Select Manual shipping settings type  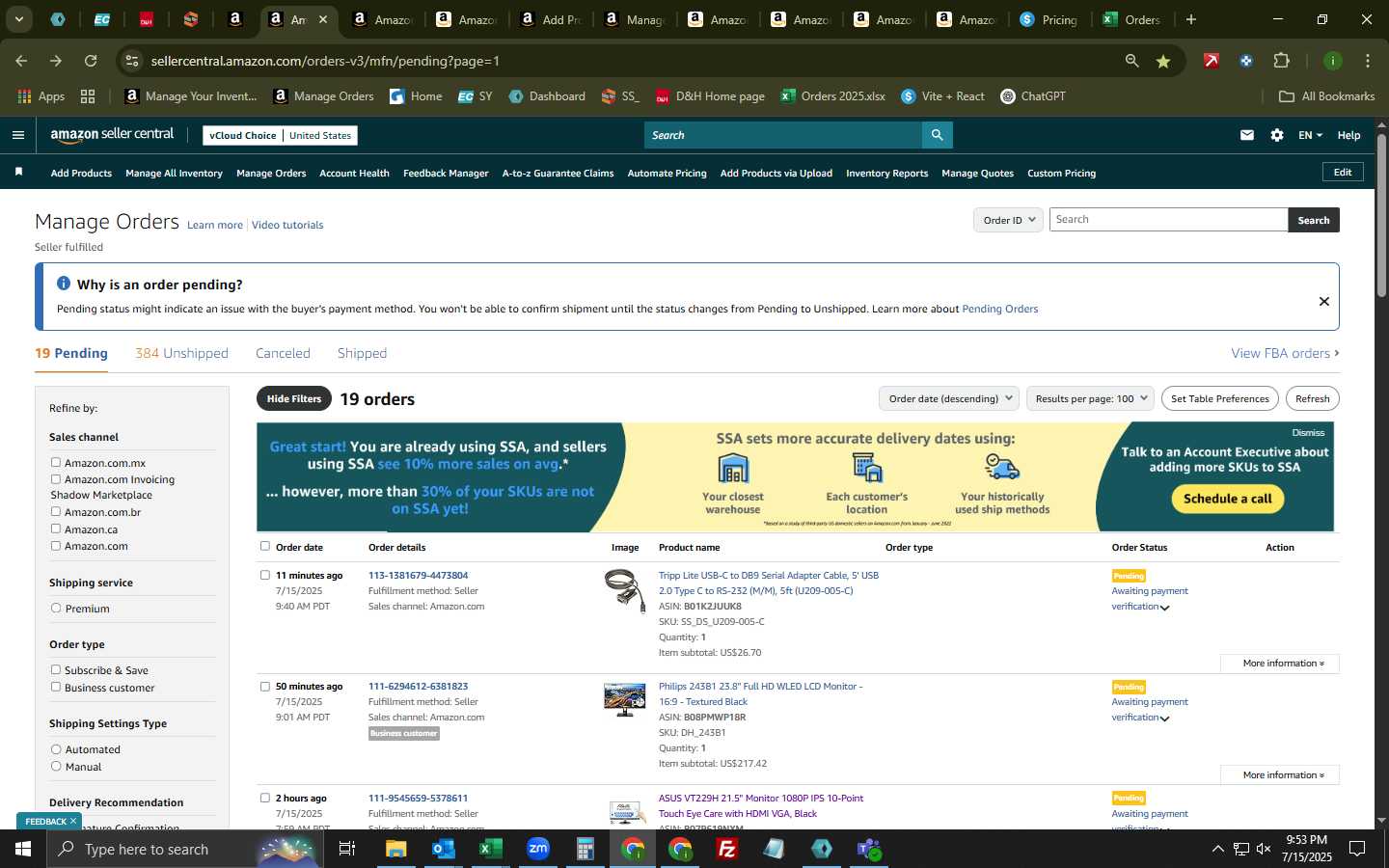(56, 767)
